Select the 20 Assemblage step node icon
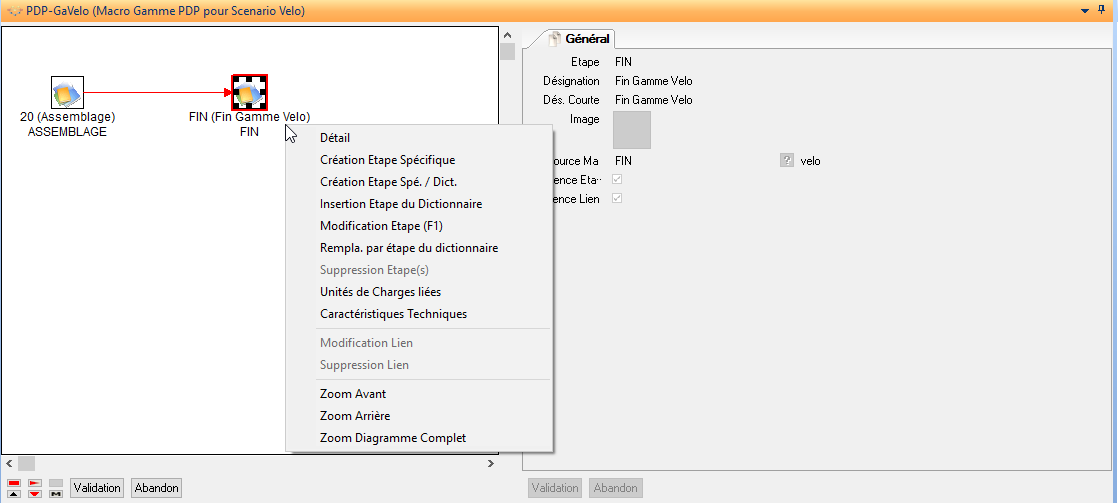The height and width of the screenshot is (503, 1118). point(67,93)
